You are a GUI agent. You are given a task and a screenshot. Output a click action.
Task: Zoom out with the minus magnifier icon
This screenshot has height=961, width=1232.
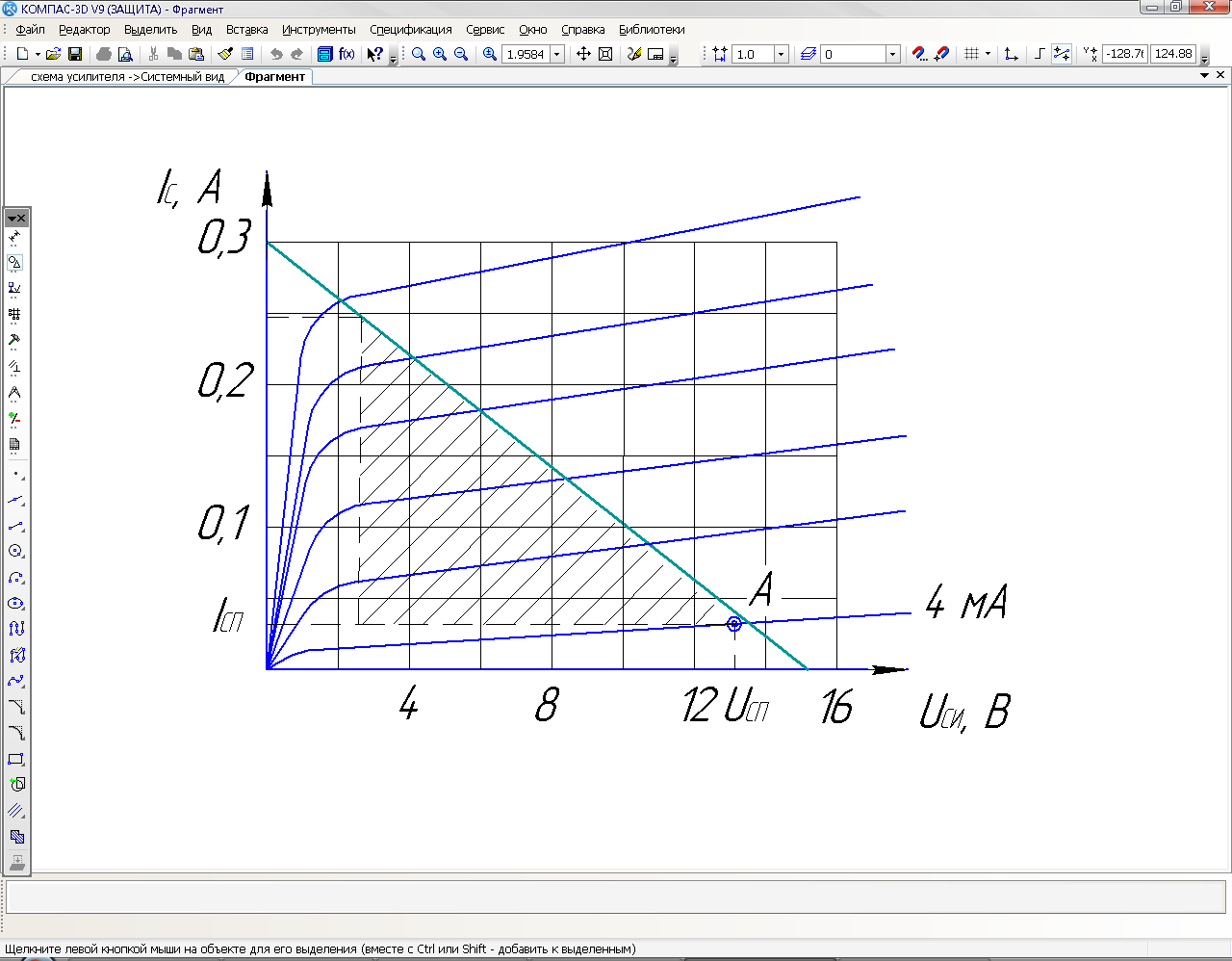pos(461,54)
